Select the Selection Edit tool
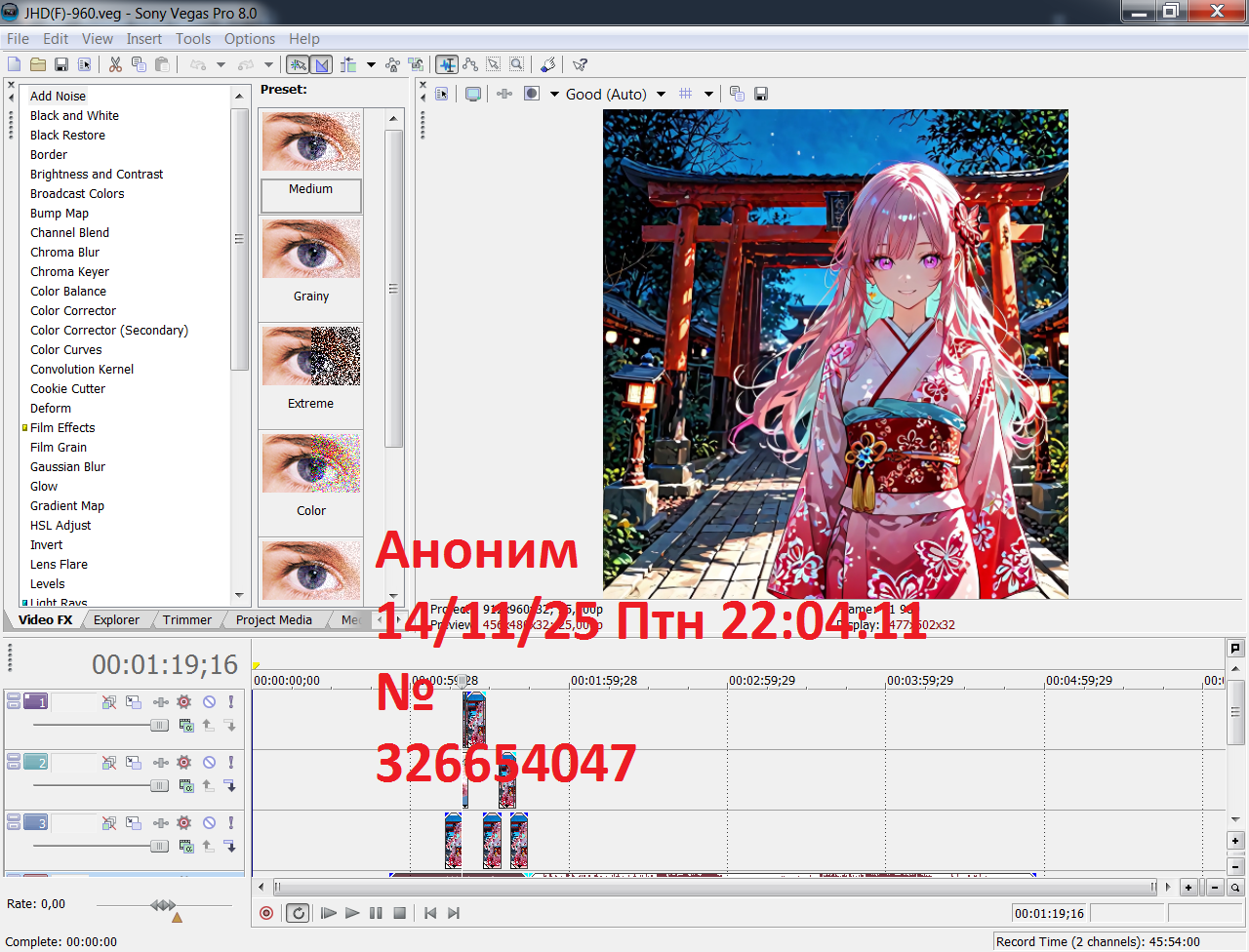1249x952 pixels. tap(494, 64)
